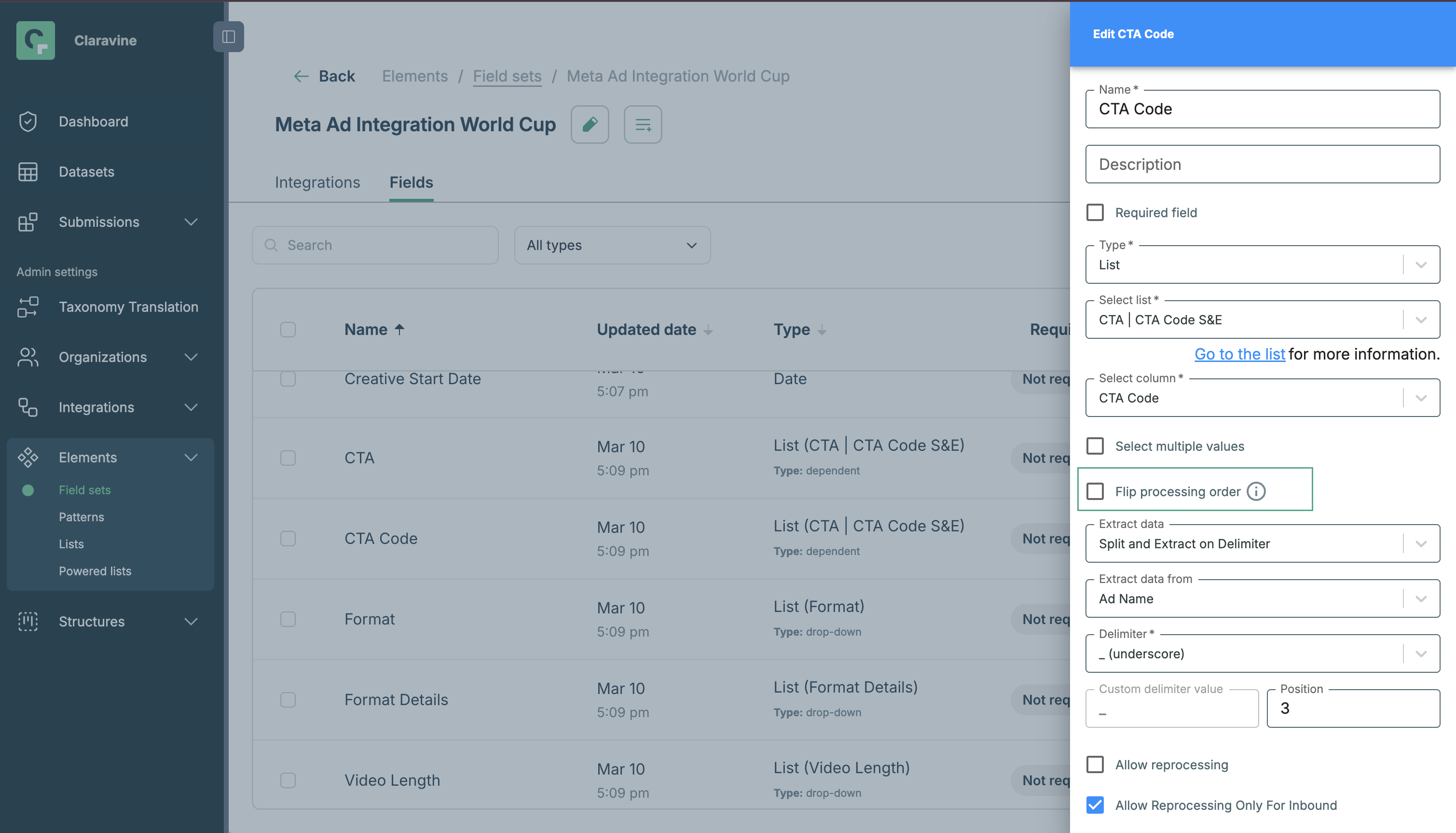Open the Datasets page
This screenshot has width=1456, height=833.
(86, 172)
